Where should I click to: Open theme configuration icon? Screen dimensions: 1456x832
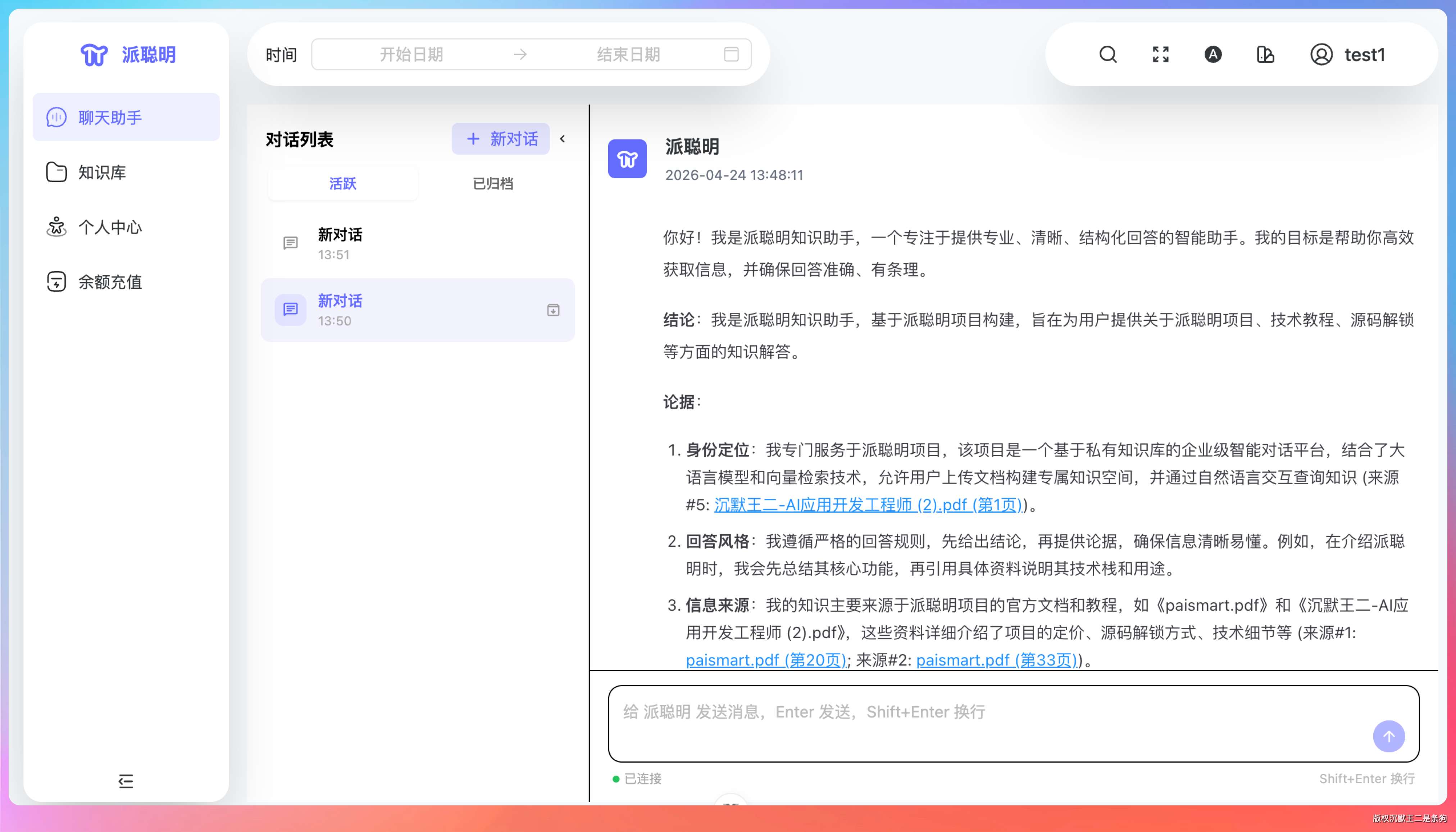(1265, 55)
